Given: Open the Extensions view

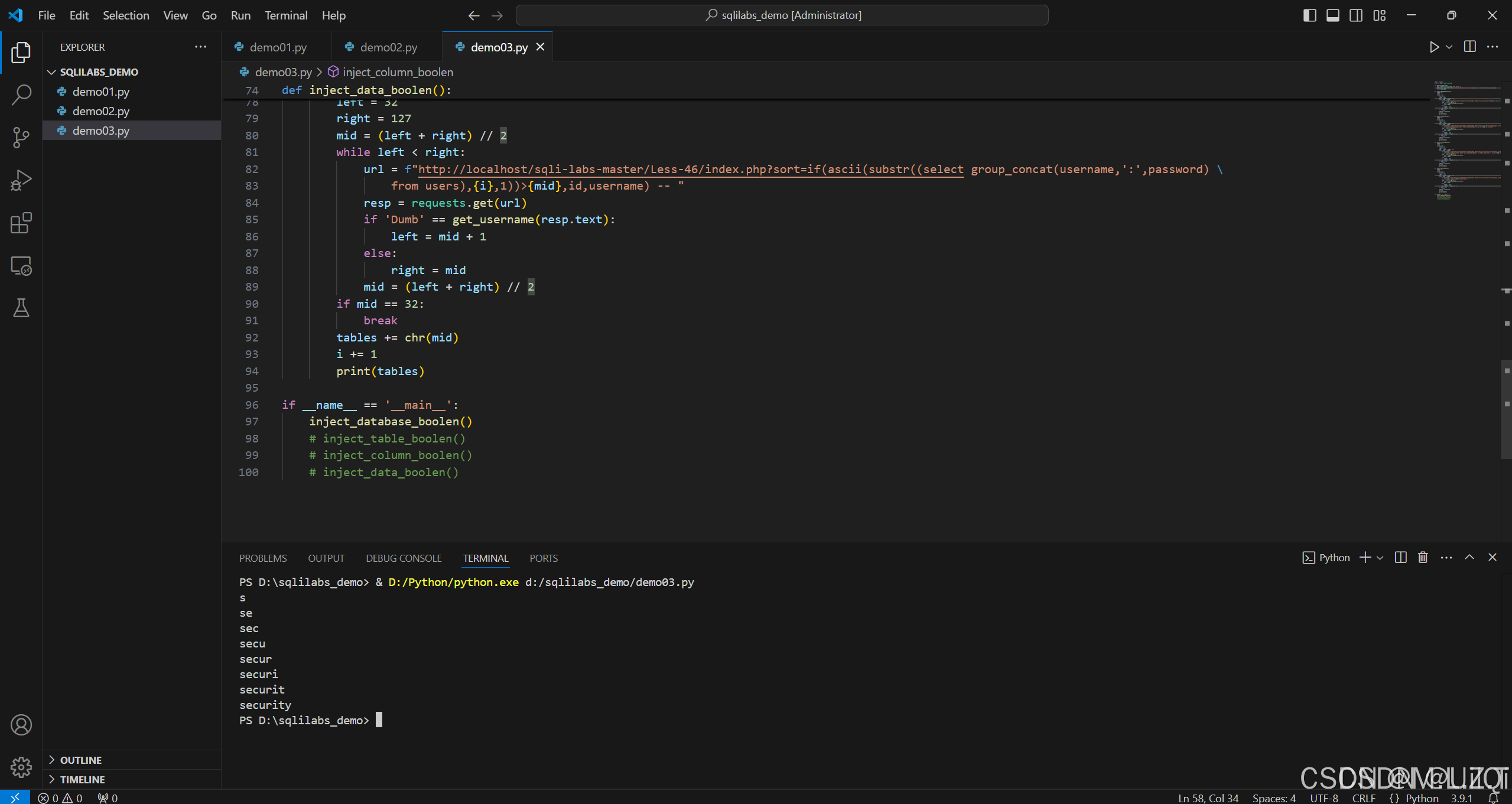Looking at the screenshot, I should coord(21,223).
